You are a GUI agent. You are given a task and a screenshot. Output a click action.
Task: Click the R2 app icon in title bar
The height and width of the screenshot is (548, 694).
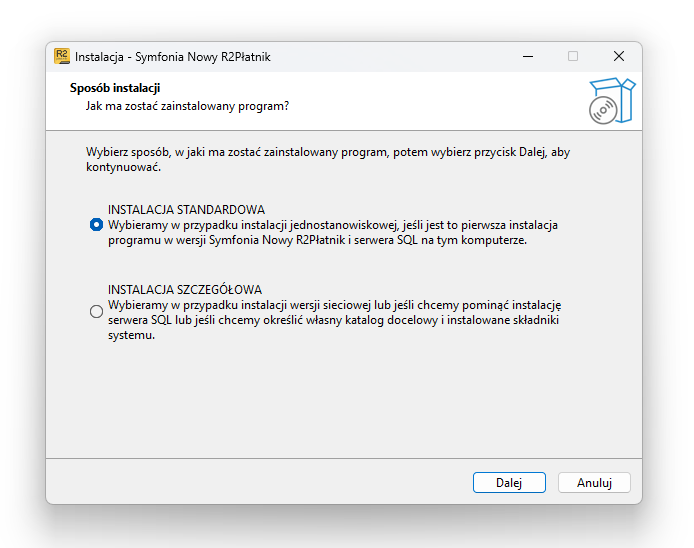[62, 56]
